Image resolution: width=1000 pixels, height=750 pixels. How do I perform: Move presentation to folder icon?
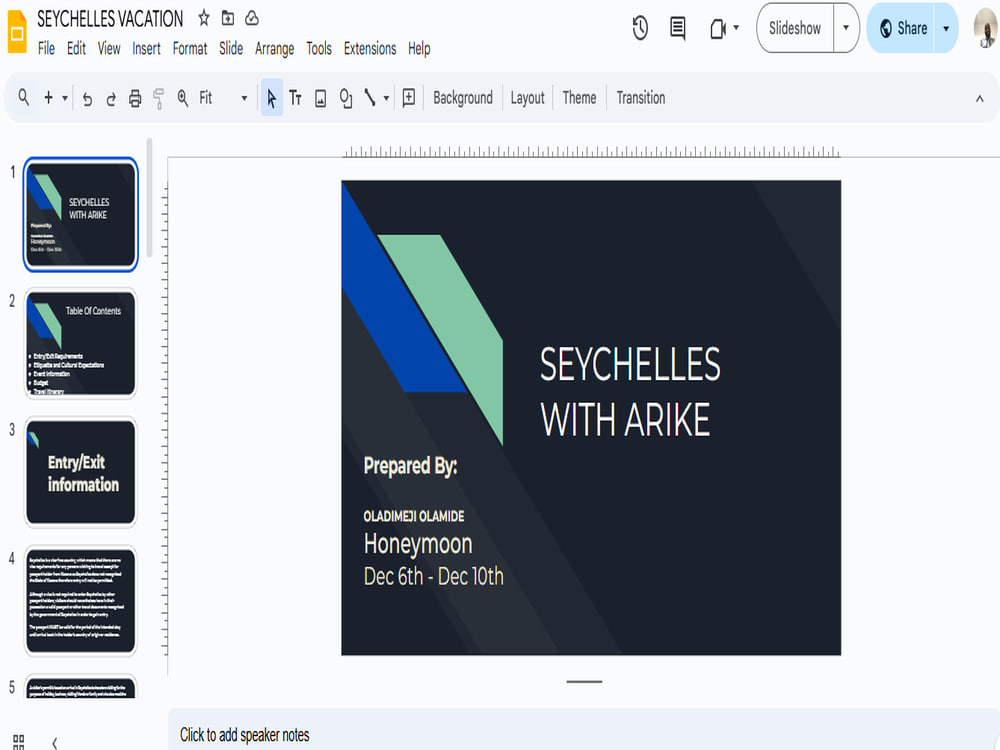[228, 18]
